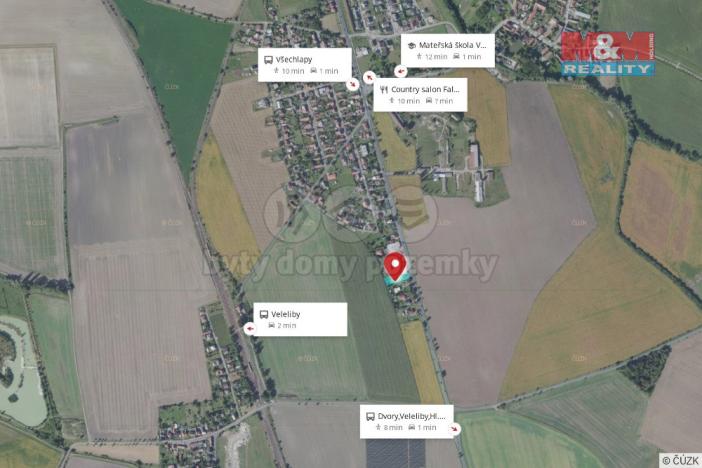702x468 pixels.
Task: Click the red property location pin
Action: 395,267
